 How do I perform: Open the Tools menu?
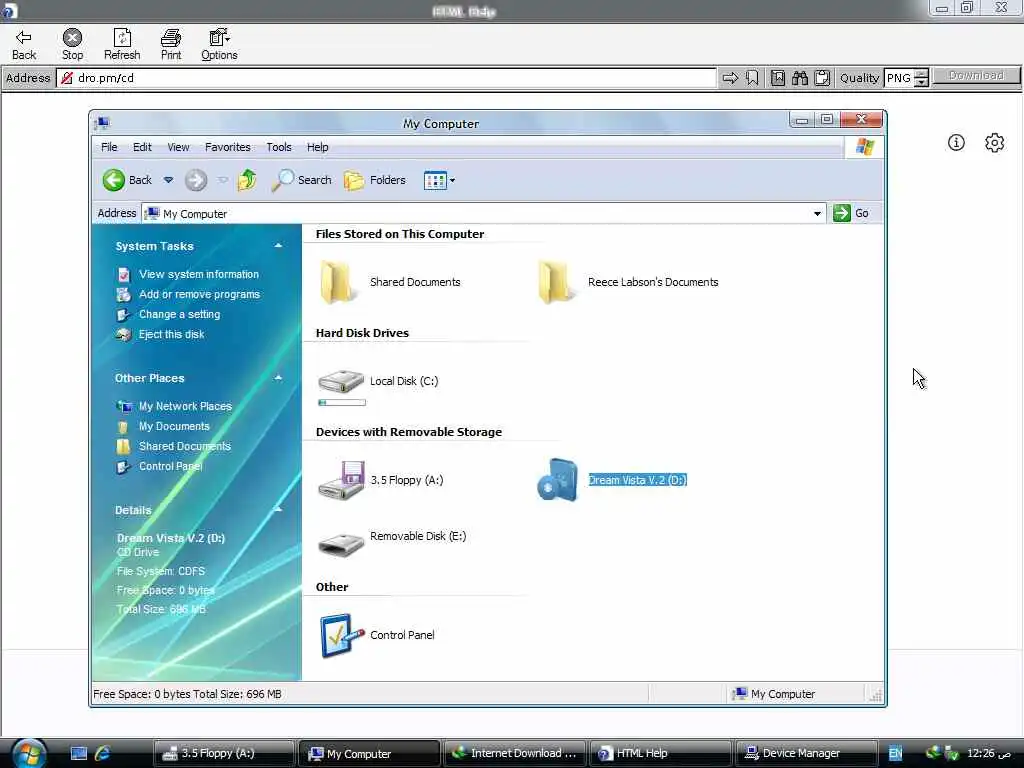click(x=279, y=147)
